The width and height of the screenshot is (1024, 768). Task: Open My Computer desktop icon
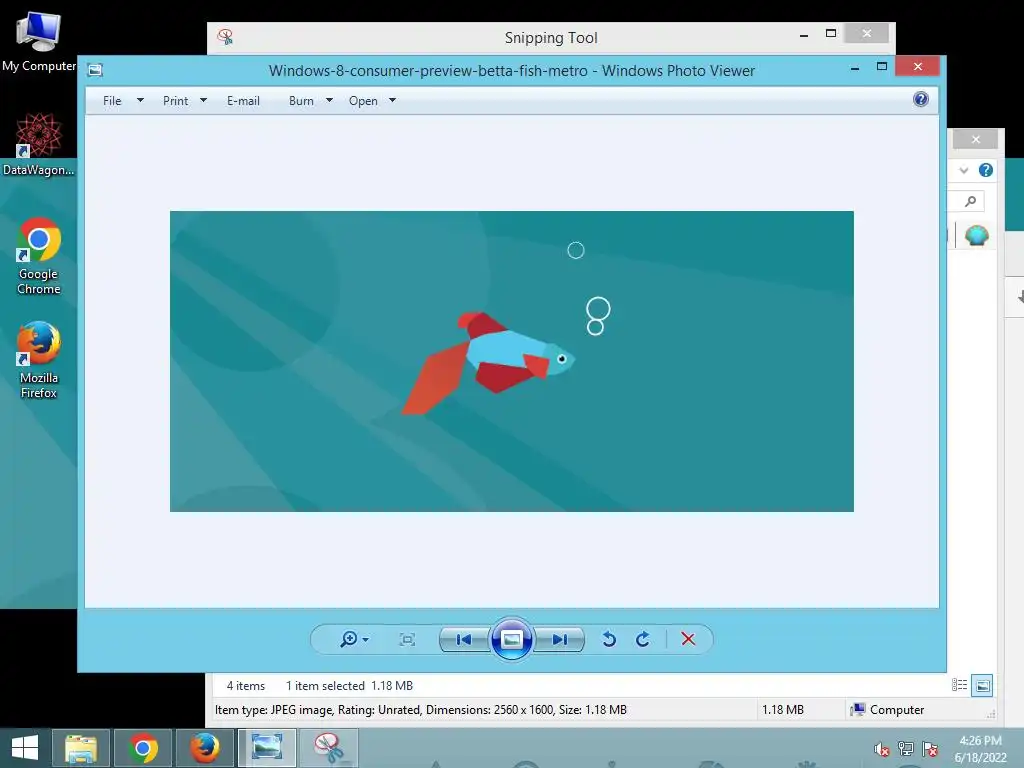pos(39,40)
